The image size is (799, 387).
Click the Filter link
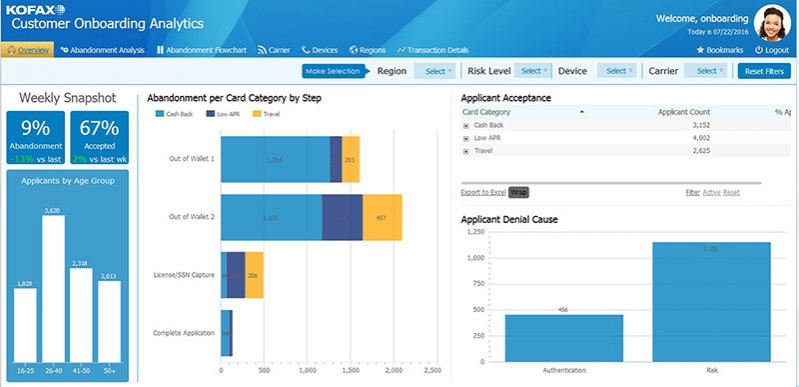(693, 192)
